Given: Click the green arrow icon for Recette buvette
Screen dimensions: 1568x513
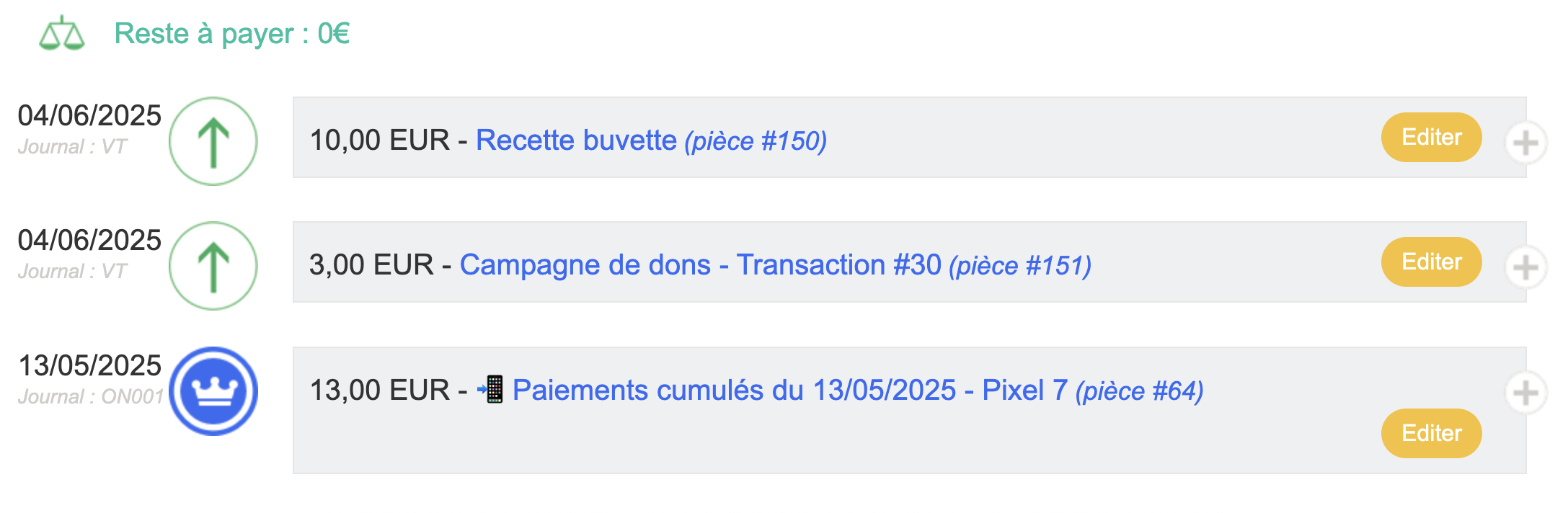Looking at the screenshot, I should click(x=213, y=141).
